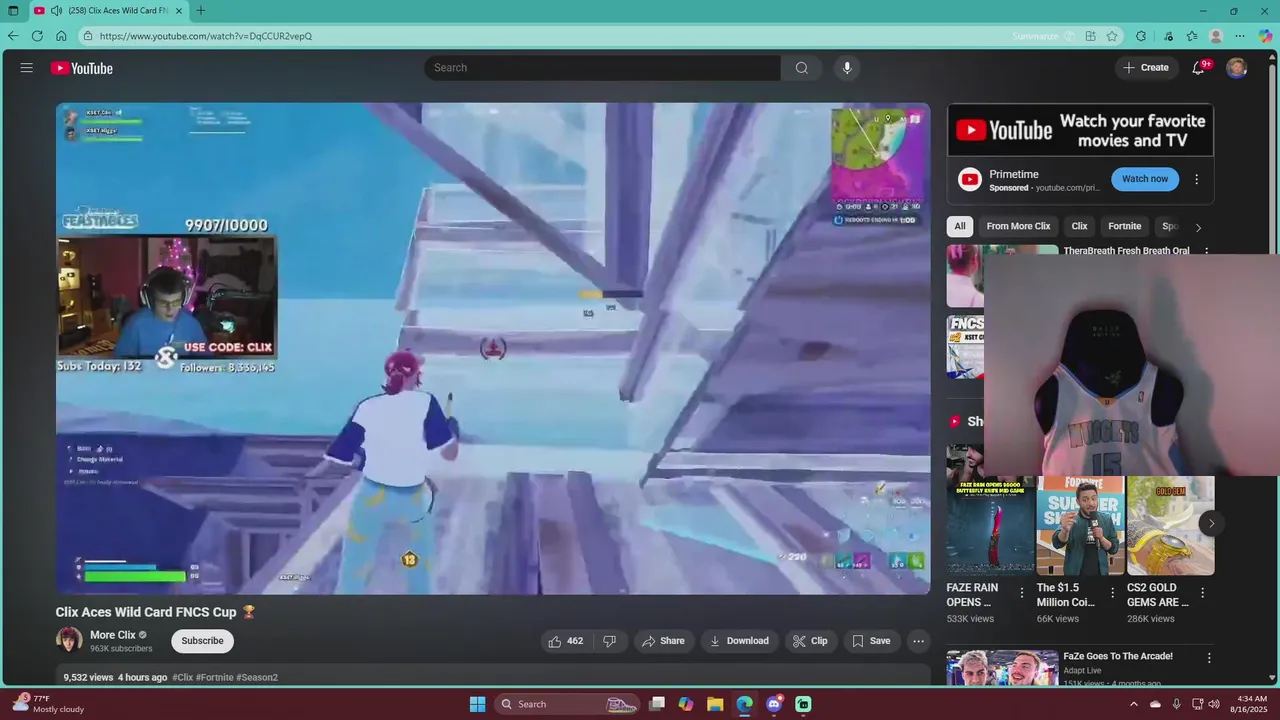Select the Fortnite filter chip

[1124, 226]
